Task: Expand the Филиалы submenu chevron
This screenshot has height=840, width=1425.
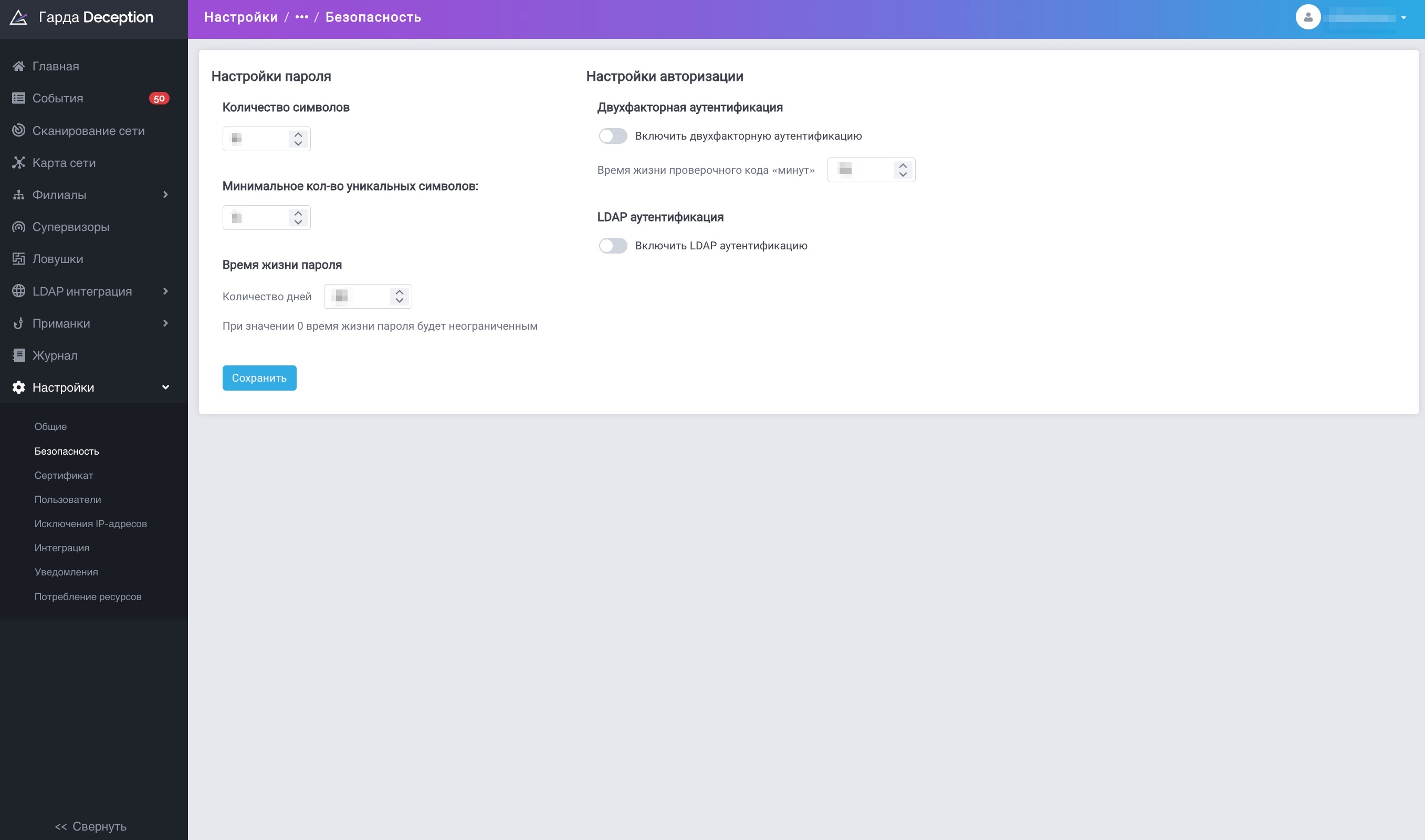Action: tap(165, 195)
